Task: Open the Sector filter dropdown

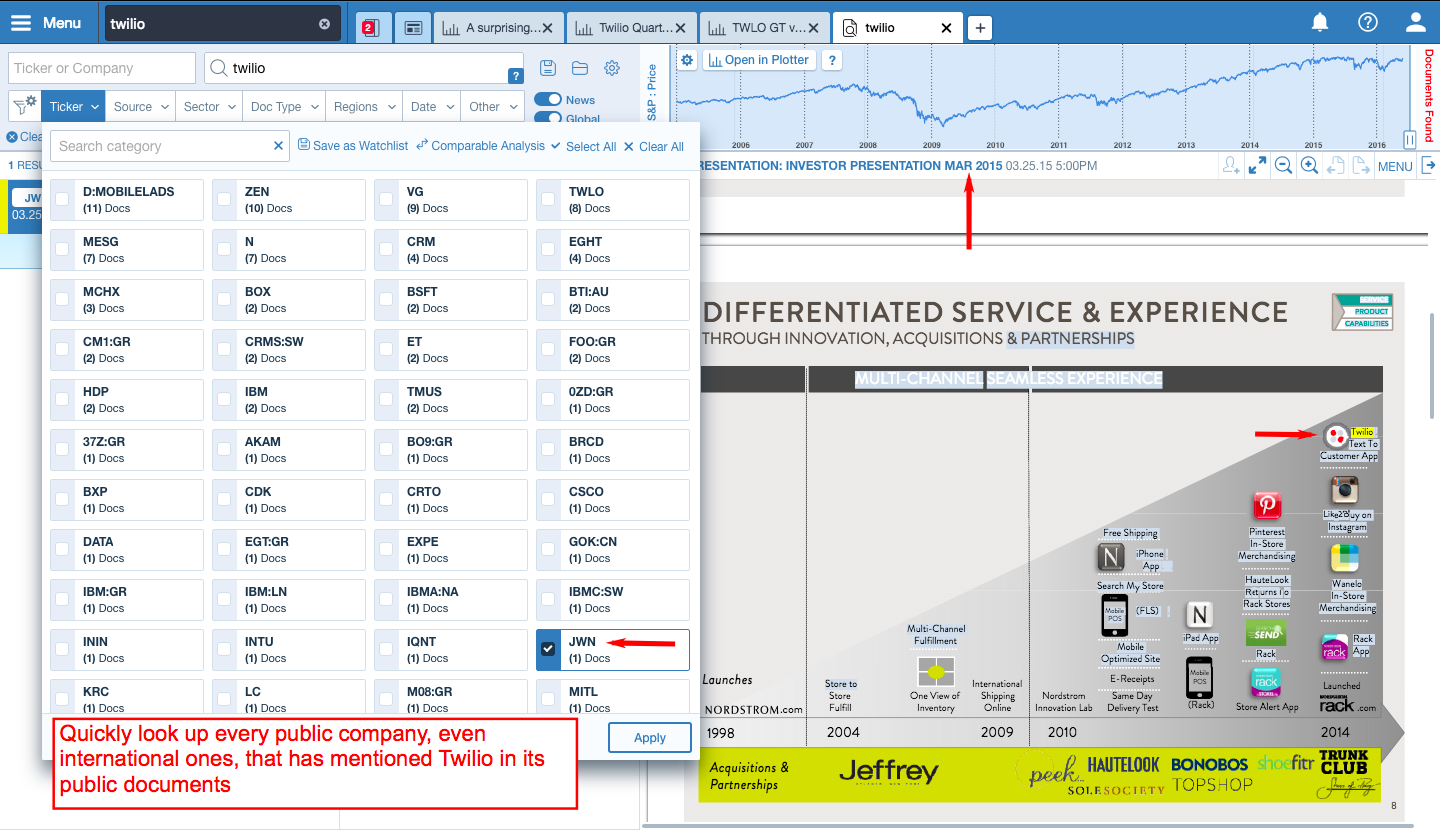Action: tap(209, 106)
